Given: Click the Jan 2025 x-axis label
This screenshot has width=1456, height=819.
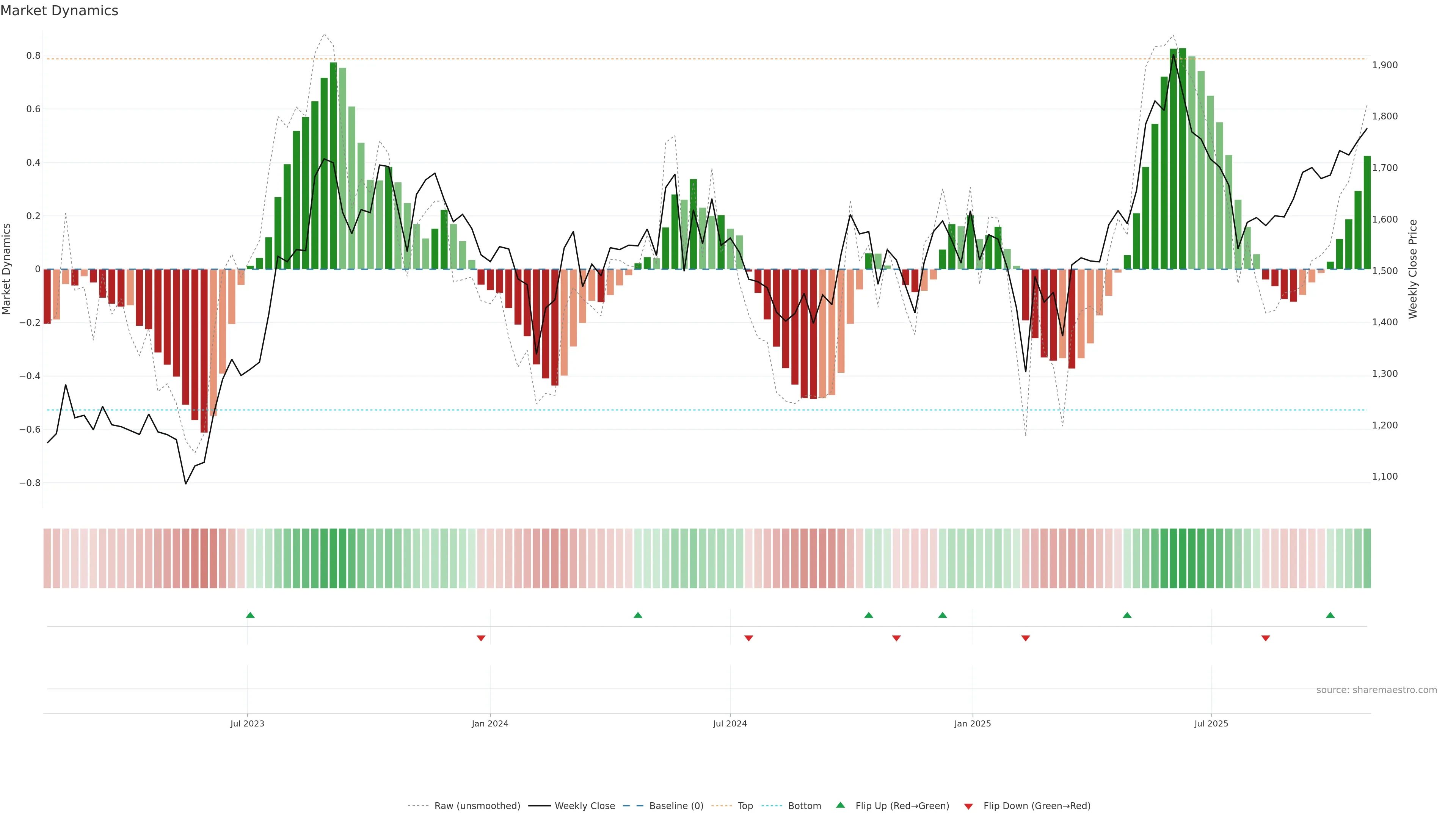Looking at the screenshot, I should point(972,723).
